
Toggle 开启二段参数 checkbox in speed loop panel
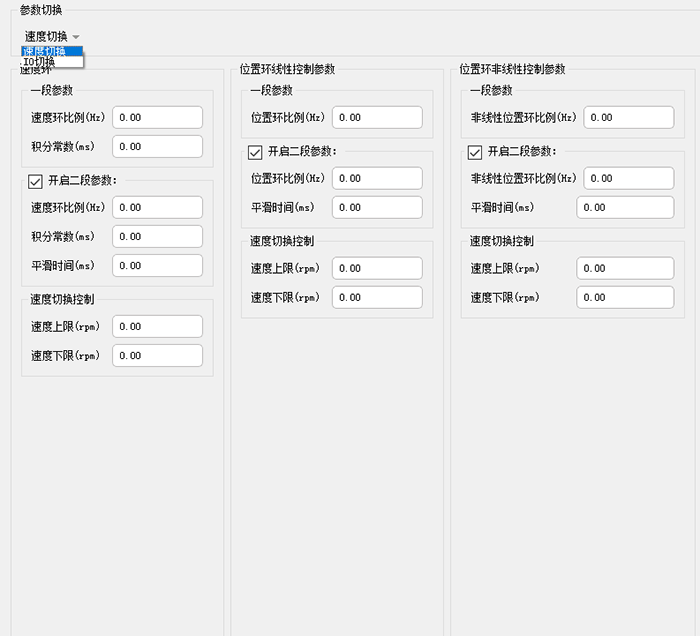(x=36, y=181)
